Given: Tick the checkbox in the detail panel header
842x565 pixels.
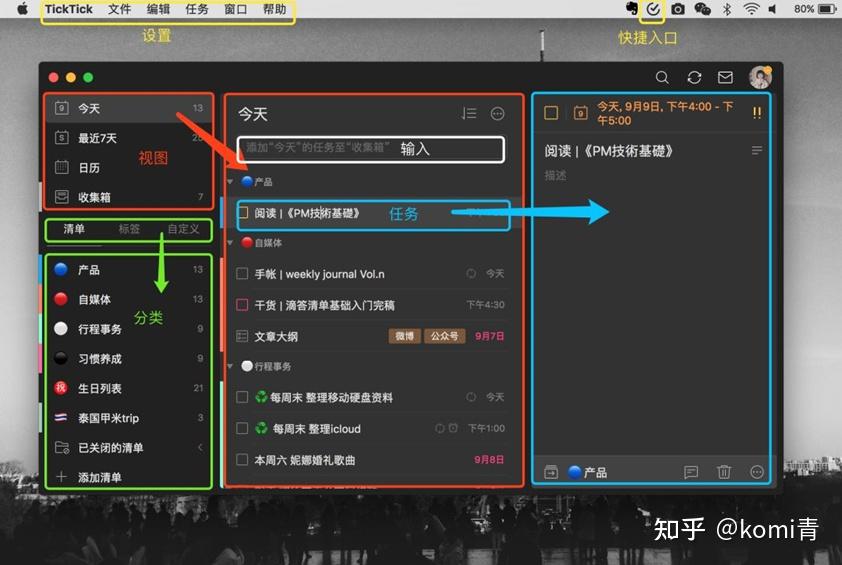Looking at the screenshot, I should [x=551, y=113].
